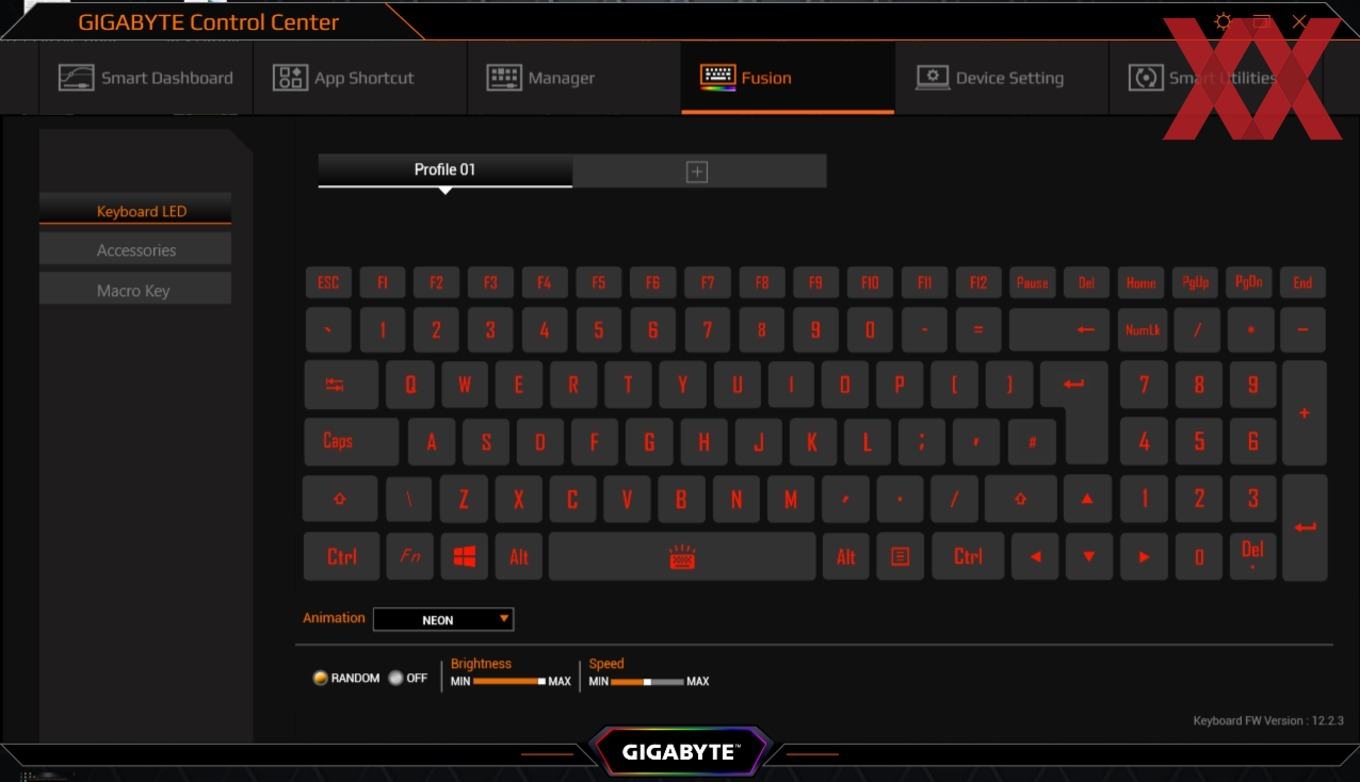This screenshot has width=1360, height=782.
Task: Open the Device Setting tab
Action: [x=989, y=78]
